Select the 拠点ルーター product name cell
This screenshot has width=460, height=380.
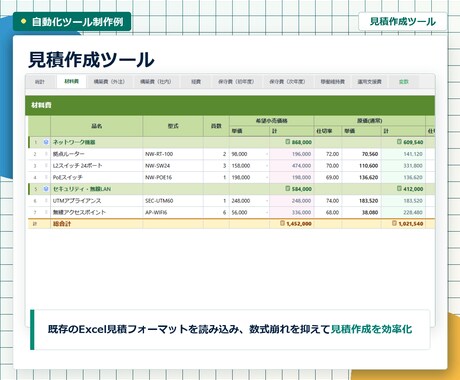point(97,154)
